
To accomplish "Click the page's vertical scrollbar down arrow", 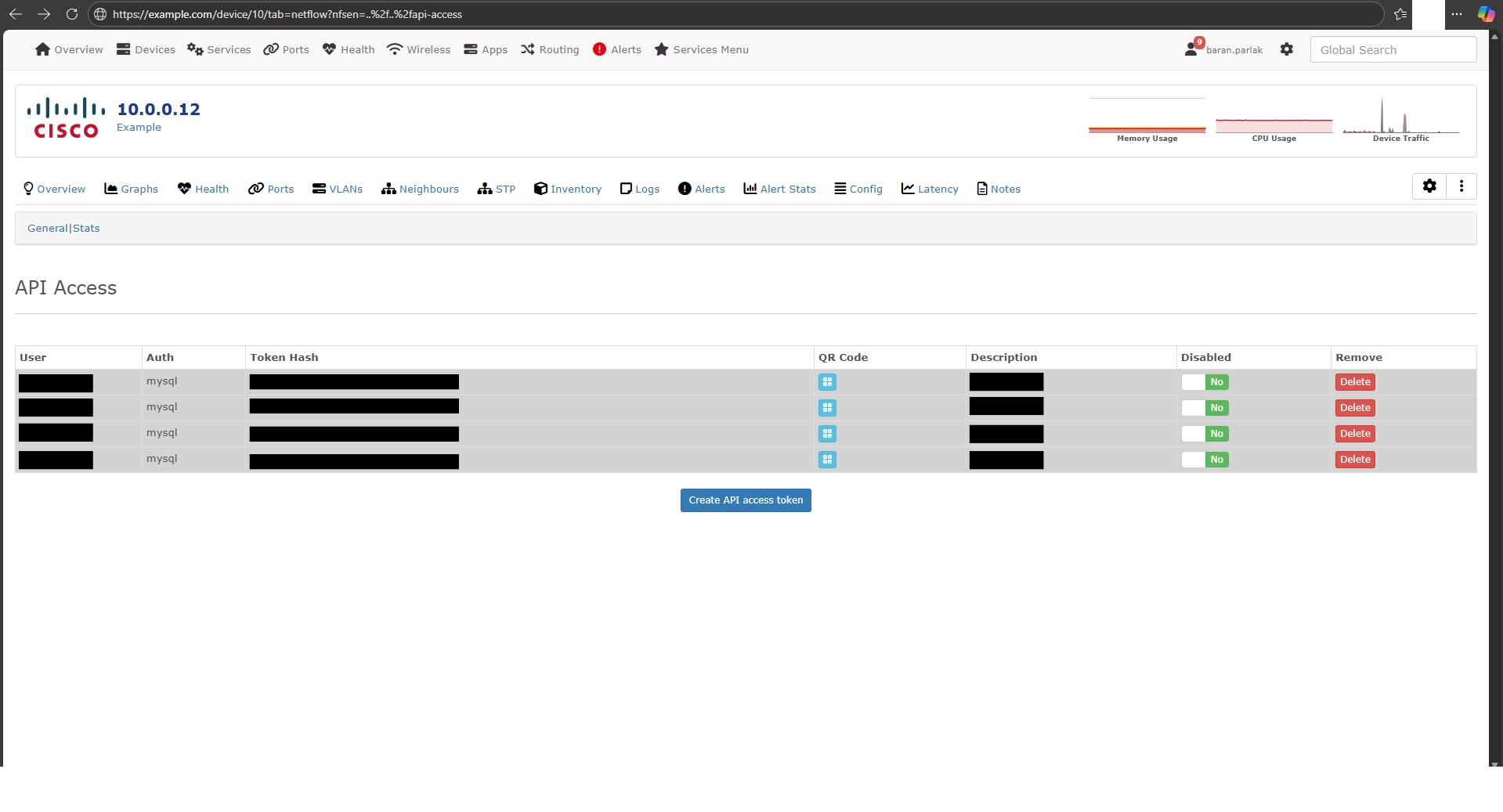I will (x=1495, y=763).
